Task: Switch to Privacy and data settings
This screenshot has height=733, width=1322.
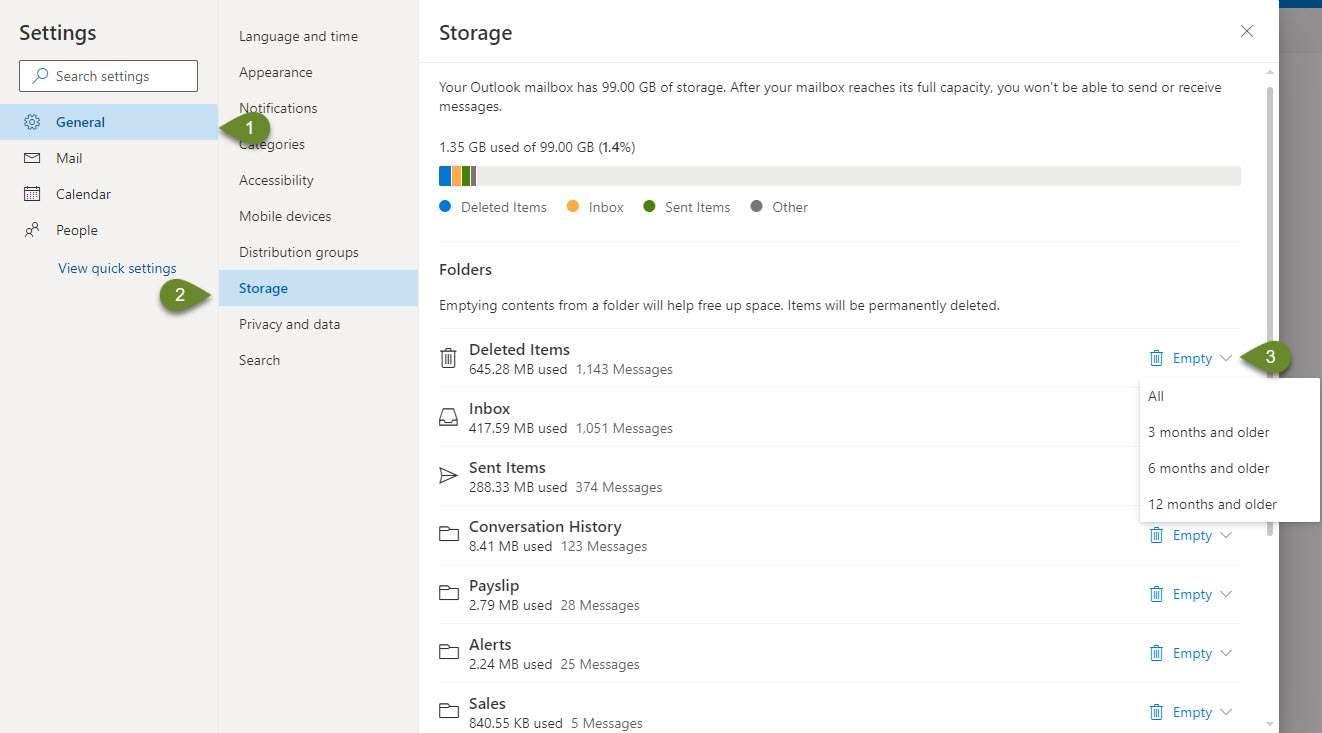Action: click(x=289, y=323)
